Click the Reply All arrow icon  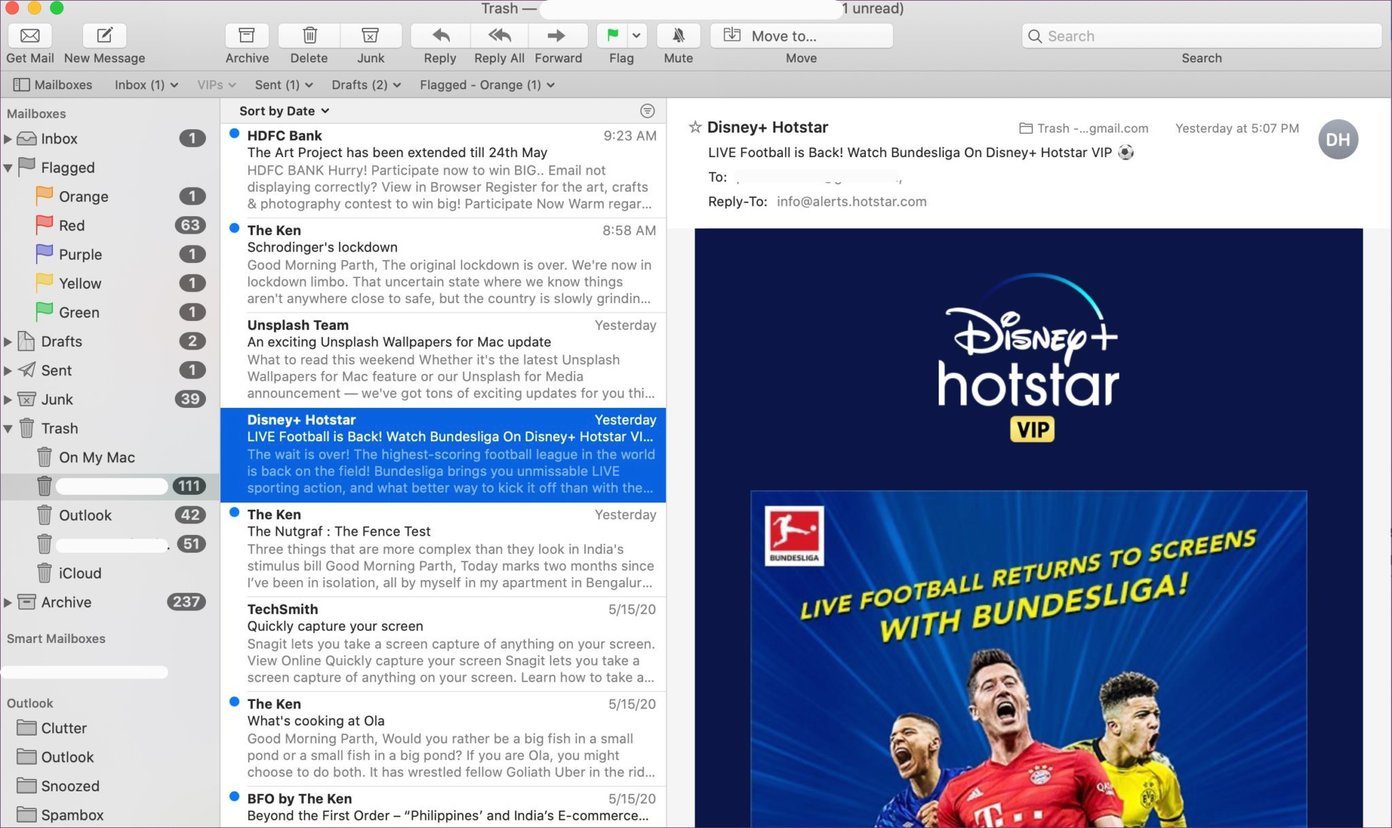[x=500, y=36]
